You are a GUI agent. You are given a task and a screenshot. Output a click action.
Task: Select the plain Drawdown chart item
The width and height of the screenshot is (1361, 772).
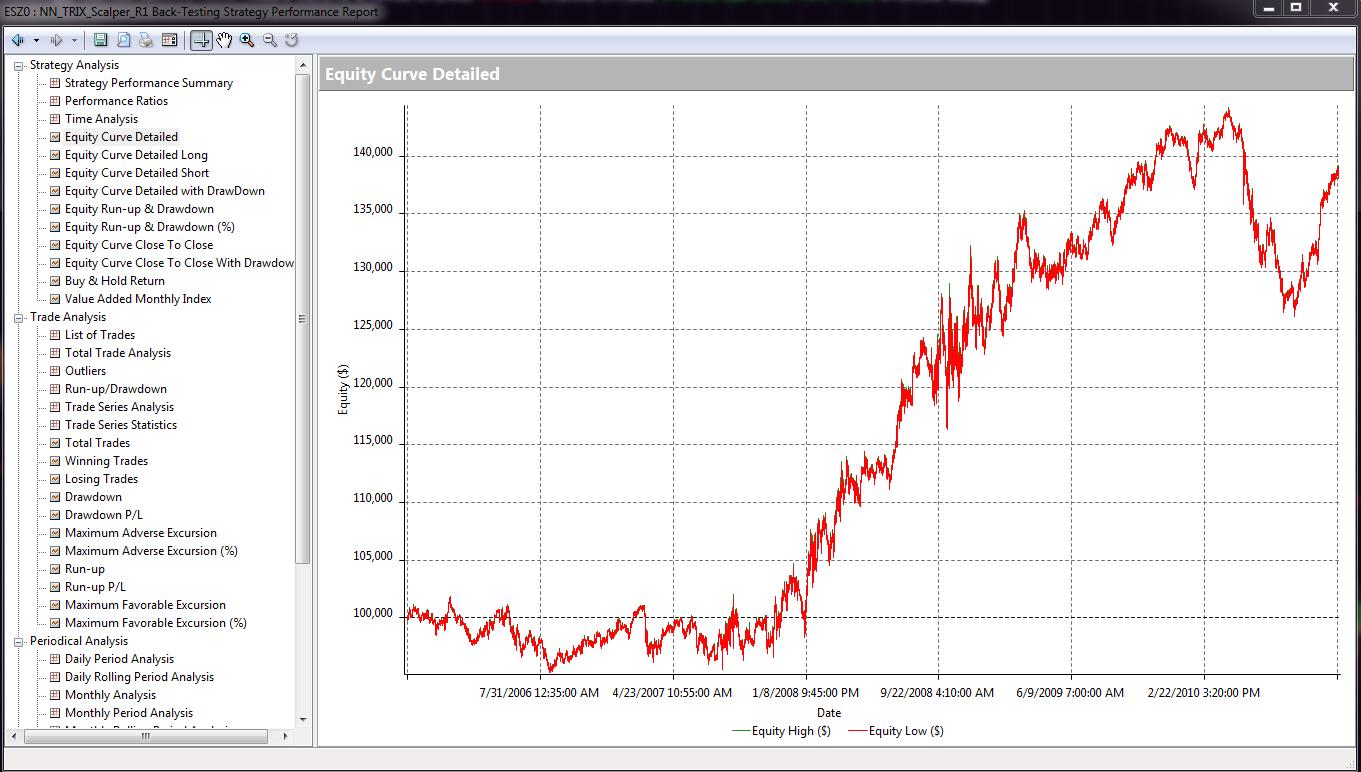point(93,497)
